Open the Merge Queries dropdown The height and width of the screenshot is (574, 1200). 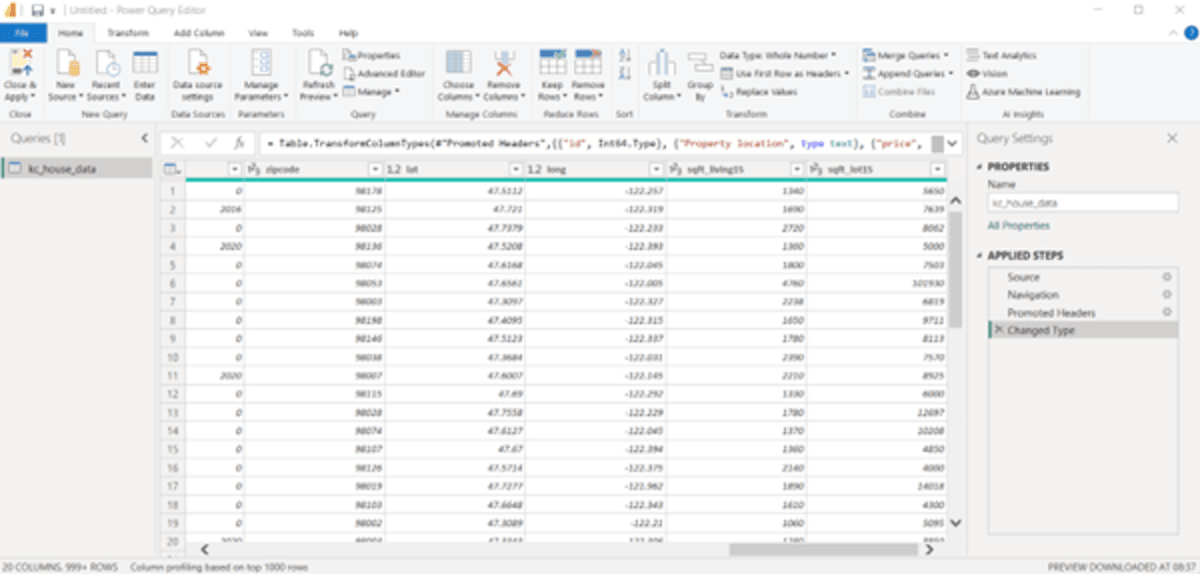click(906, 55)
